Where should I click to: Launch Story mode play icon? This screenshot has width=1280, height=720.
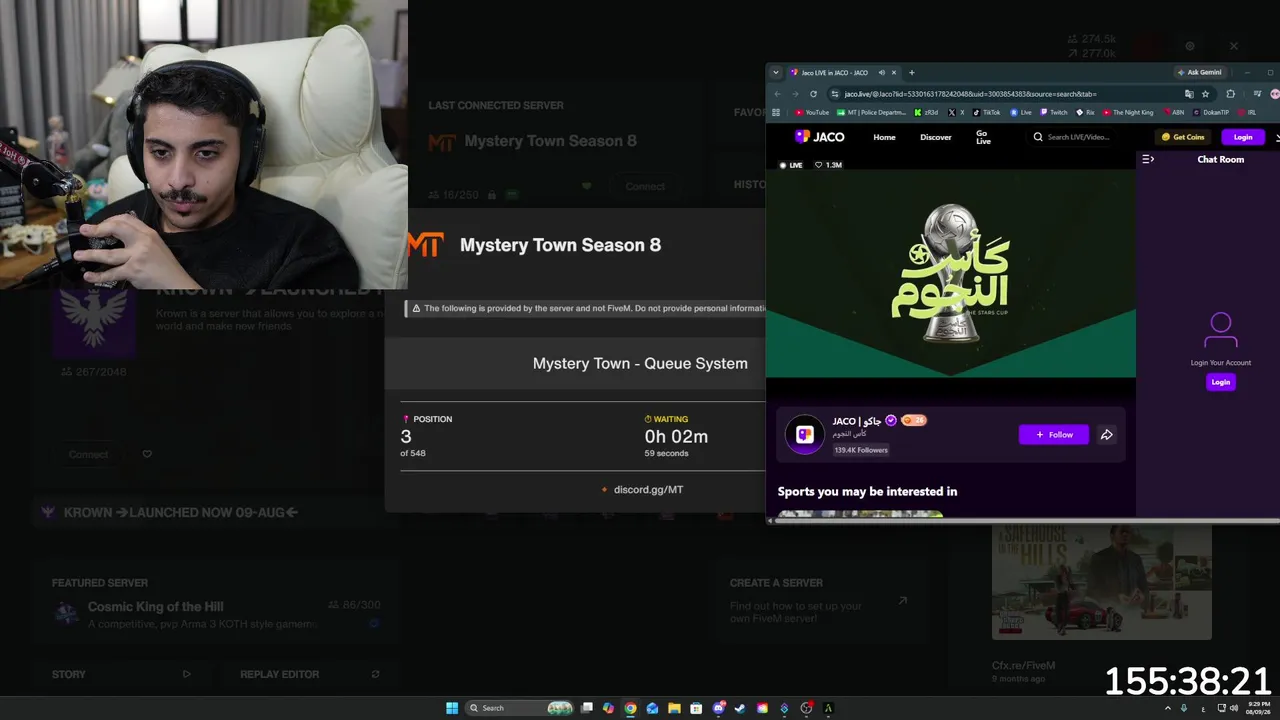[x=186, y=674]
